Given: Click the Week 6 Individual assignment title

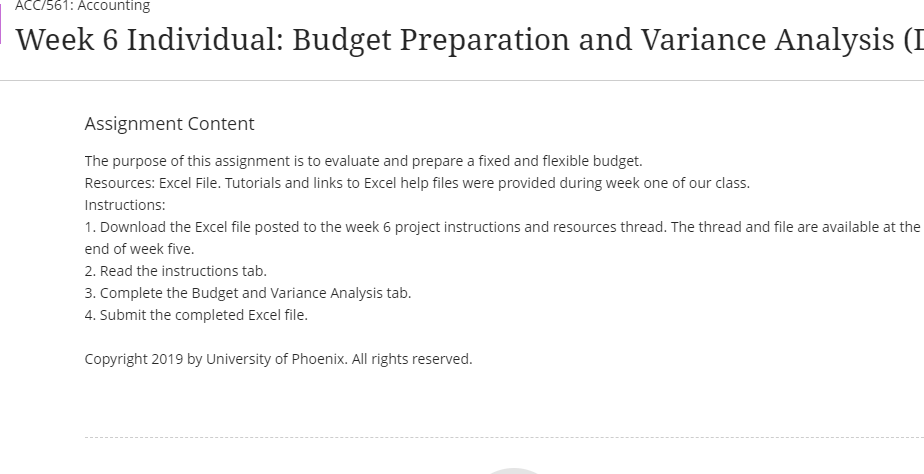Looking at the screenshot, I should click(x=469, y=40).
